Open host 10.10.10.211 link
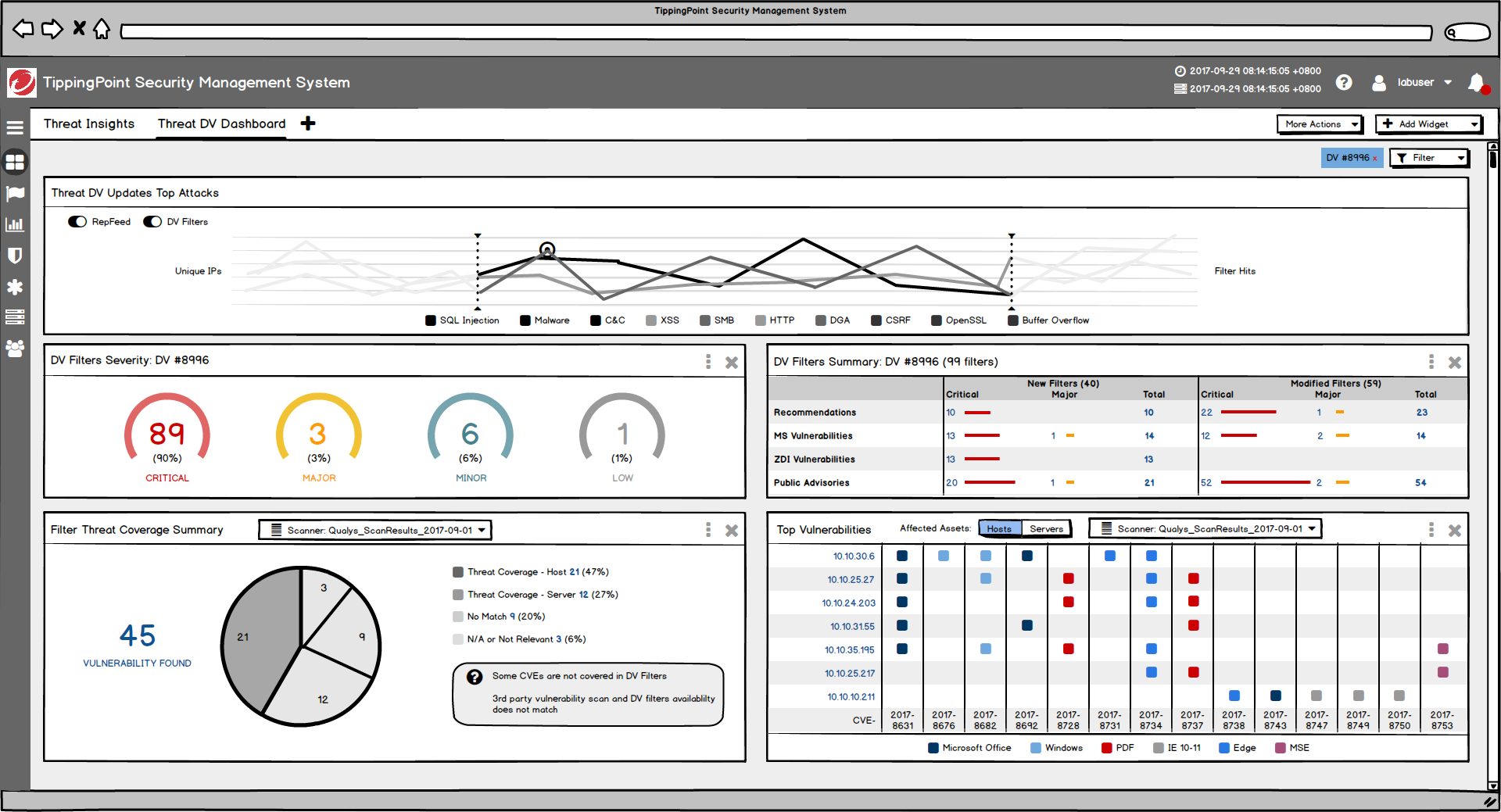The image size is (1501, 812). click(x=851, y=697)
